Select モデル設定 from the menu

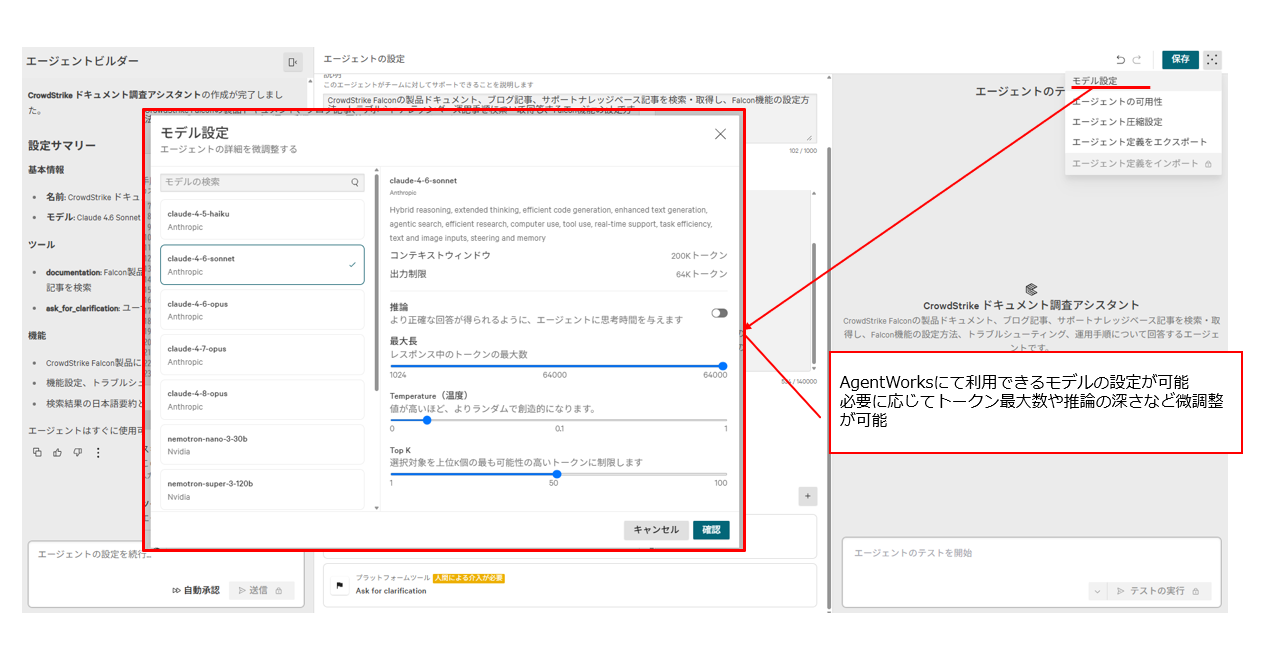(x=1144, y=81)
